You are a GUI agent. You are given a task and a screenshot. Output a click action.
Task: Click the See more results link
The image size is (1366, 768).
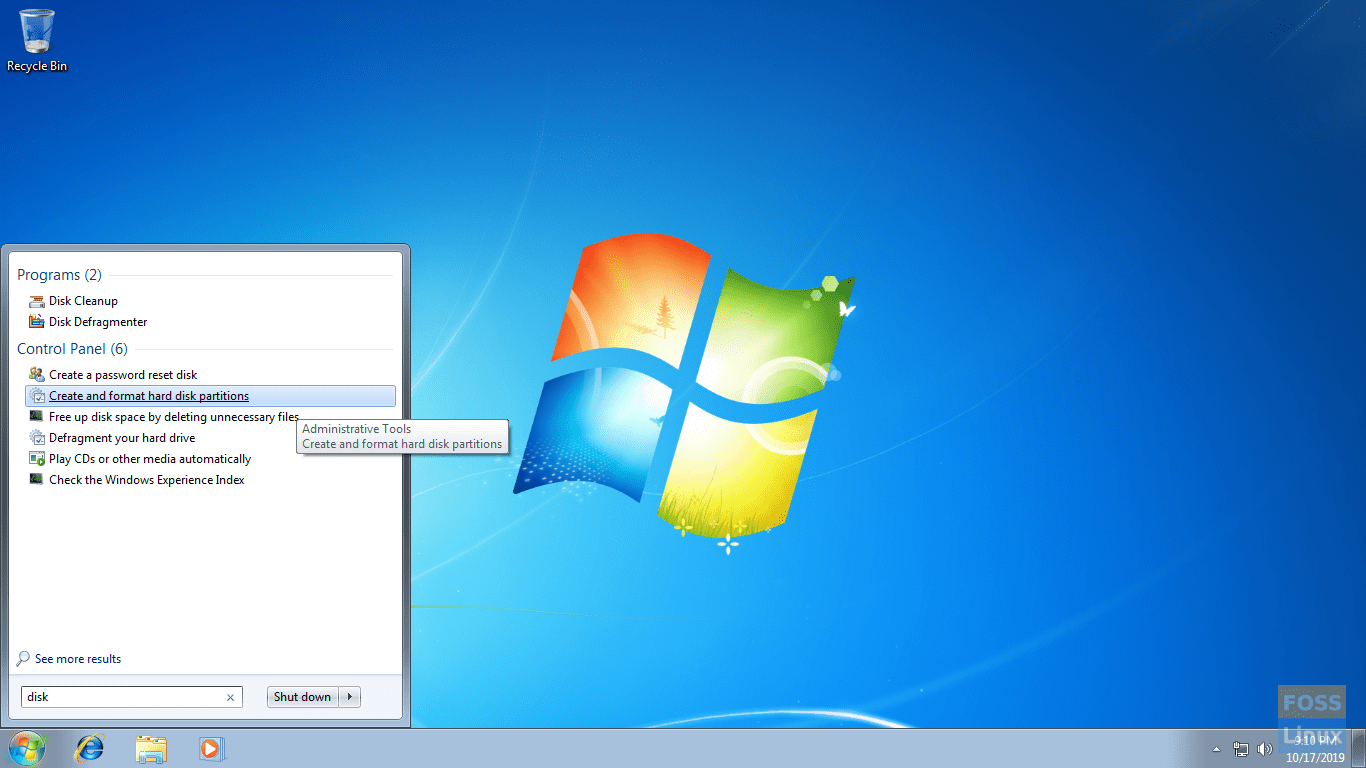(77, 658)
